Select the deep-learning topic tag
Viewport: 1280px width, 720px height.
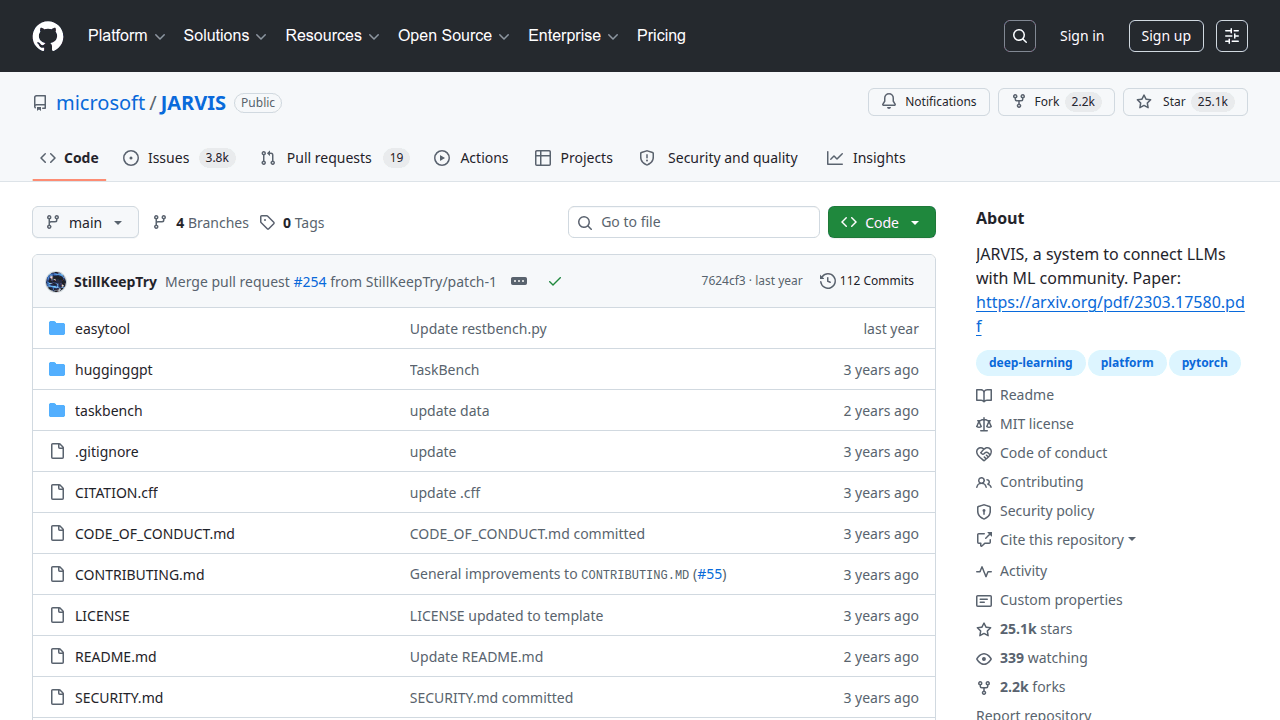[x=1030, y=363]
